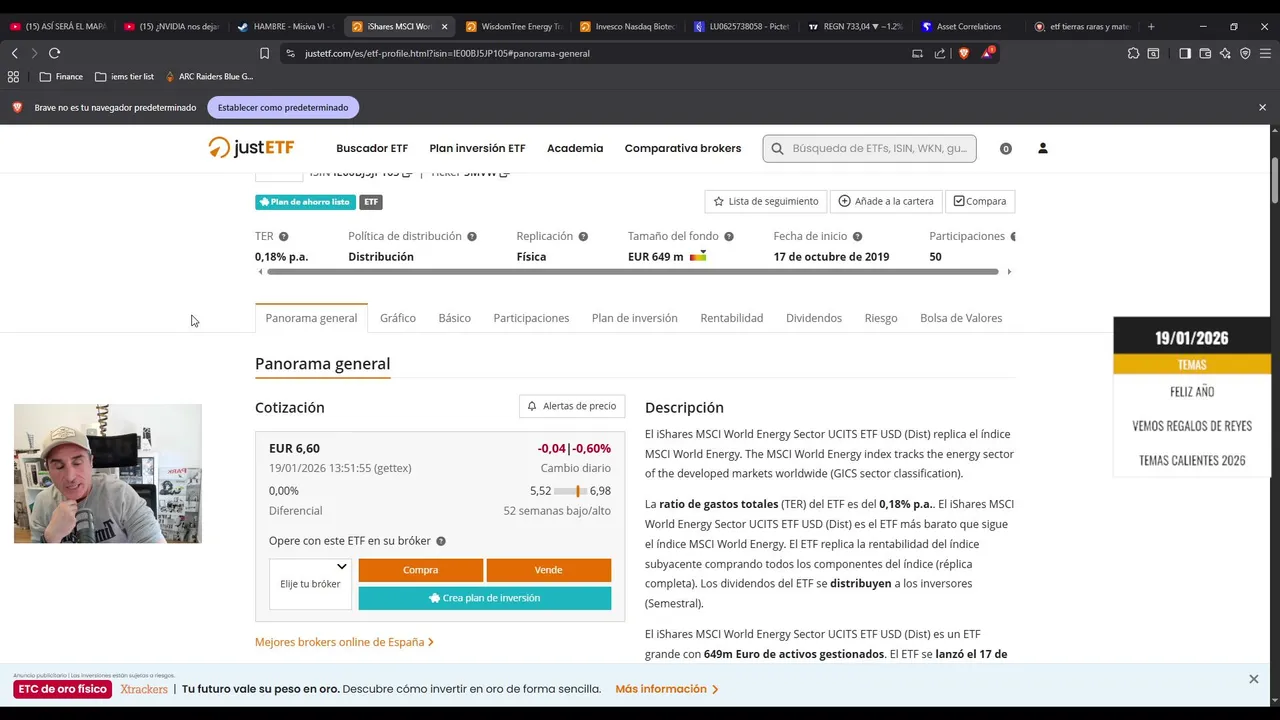Toggle the browser sidebar panel icon
This screenshot has width=1280, height=720.
(x=1185, y=53)
